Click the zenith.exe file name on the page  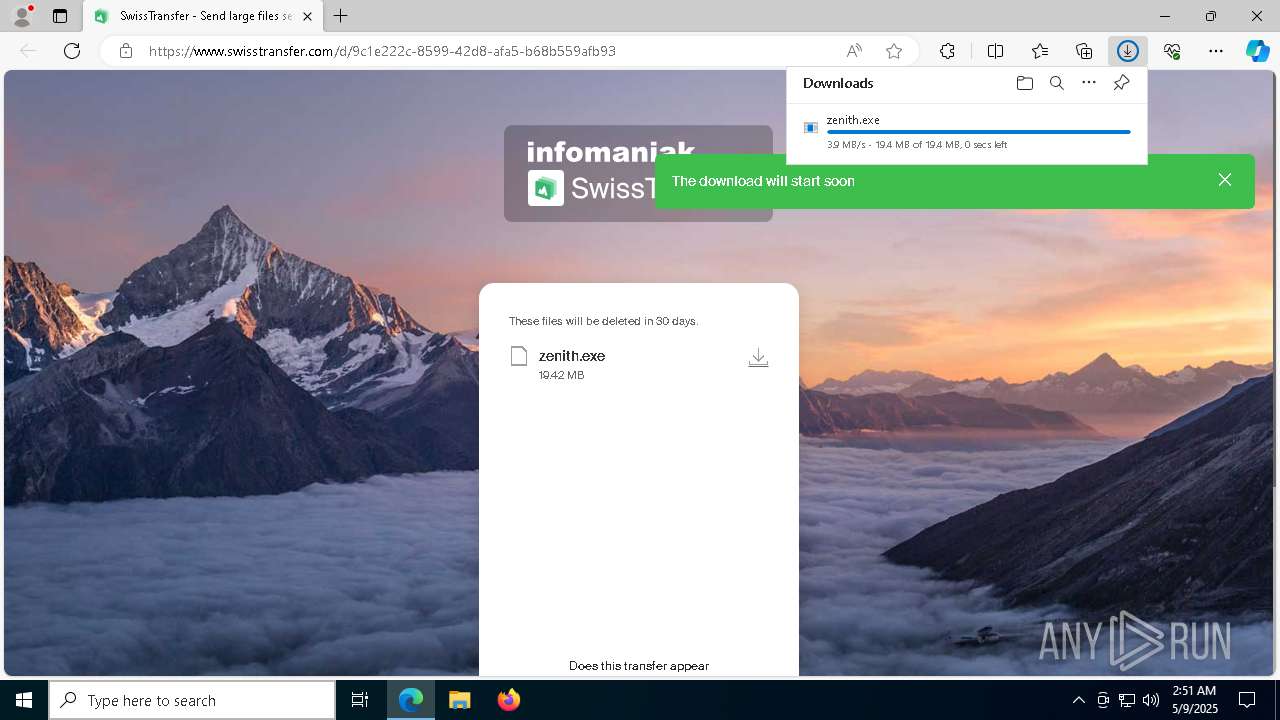572,356
